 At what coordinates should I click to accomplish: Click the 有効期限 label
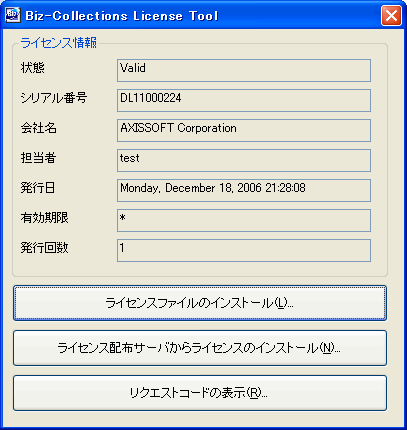coord(44,218)
